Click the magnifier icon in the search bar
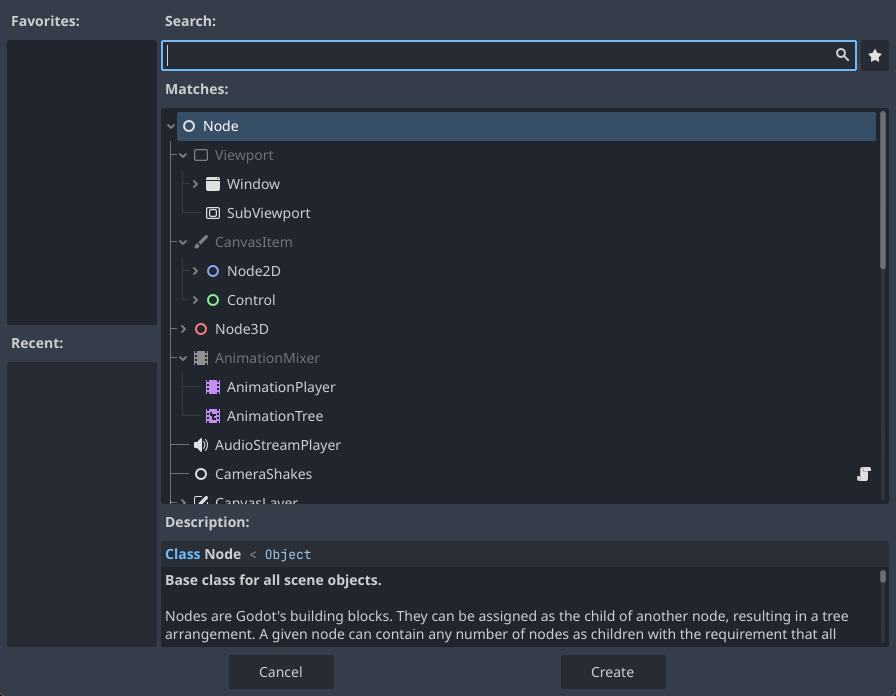The width and height of the screenshot is (896, 696). tap(842, 55)
